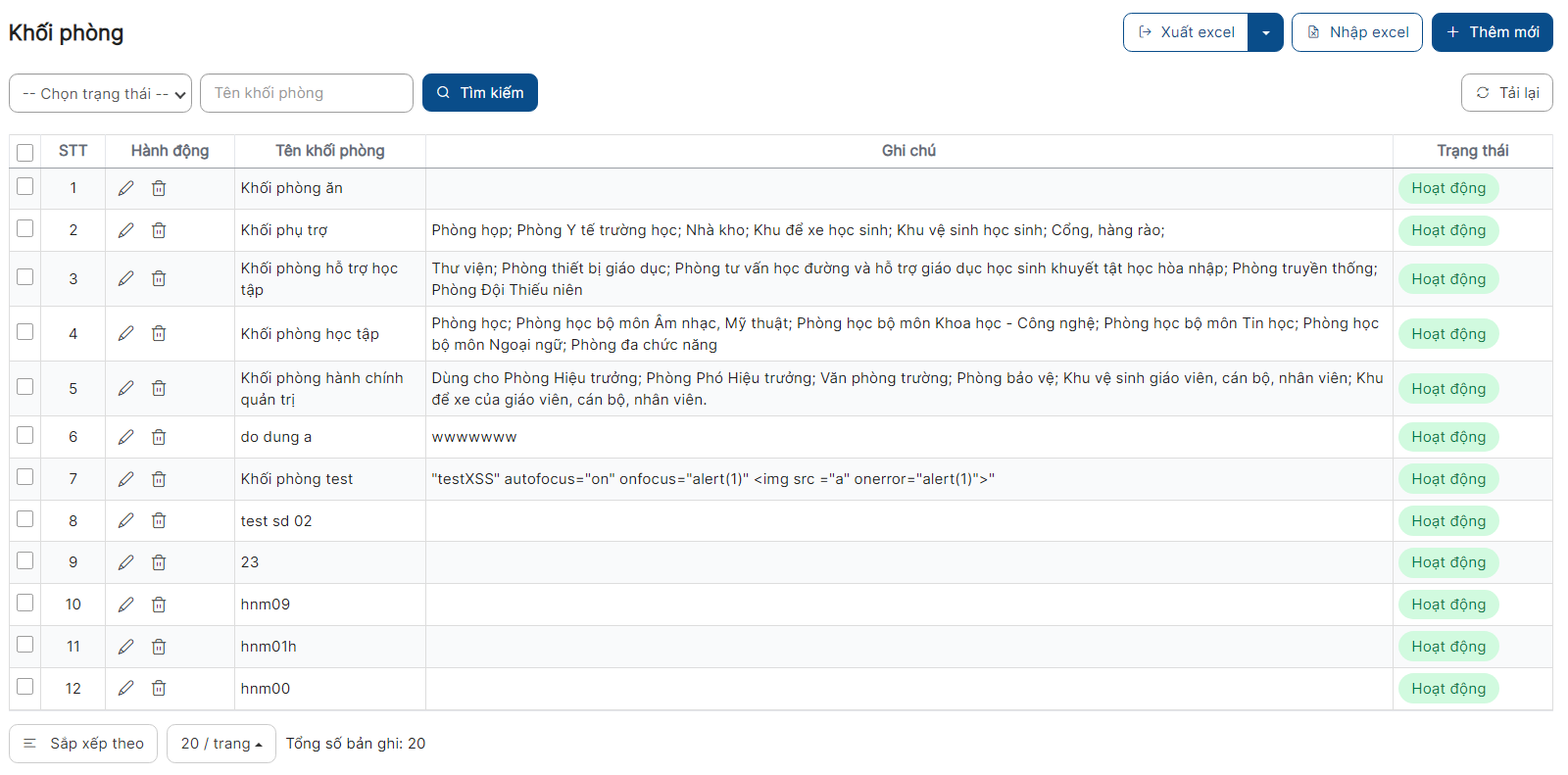Delete the hnm00 row
1568x775 pixels.
pos(159,689)
